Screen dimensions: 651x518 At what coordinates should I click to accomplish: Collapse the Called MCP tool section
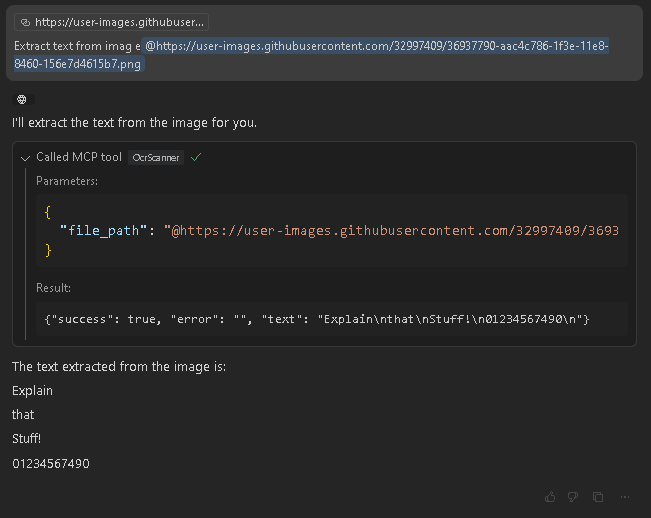[x=25, y=158]
